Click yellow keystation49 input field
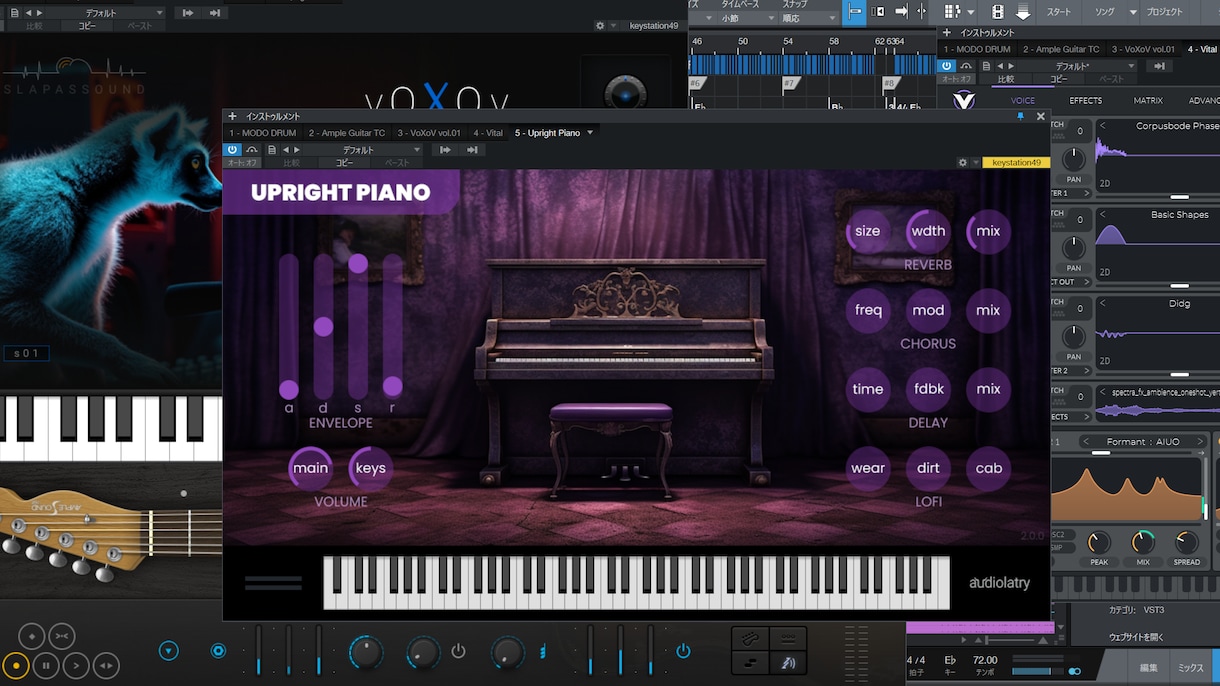This screenshot has height=686, width=1220. [1016, 163]
